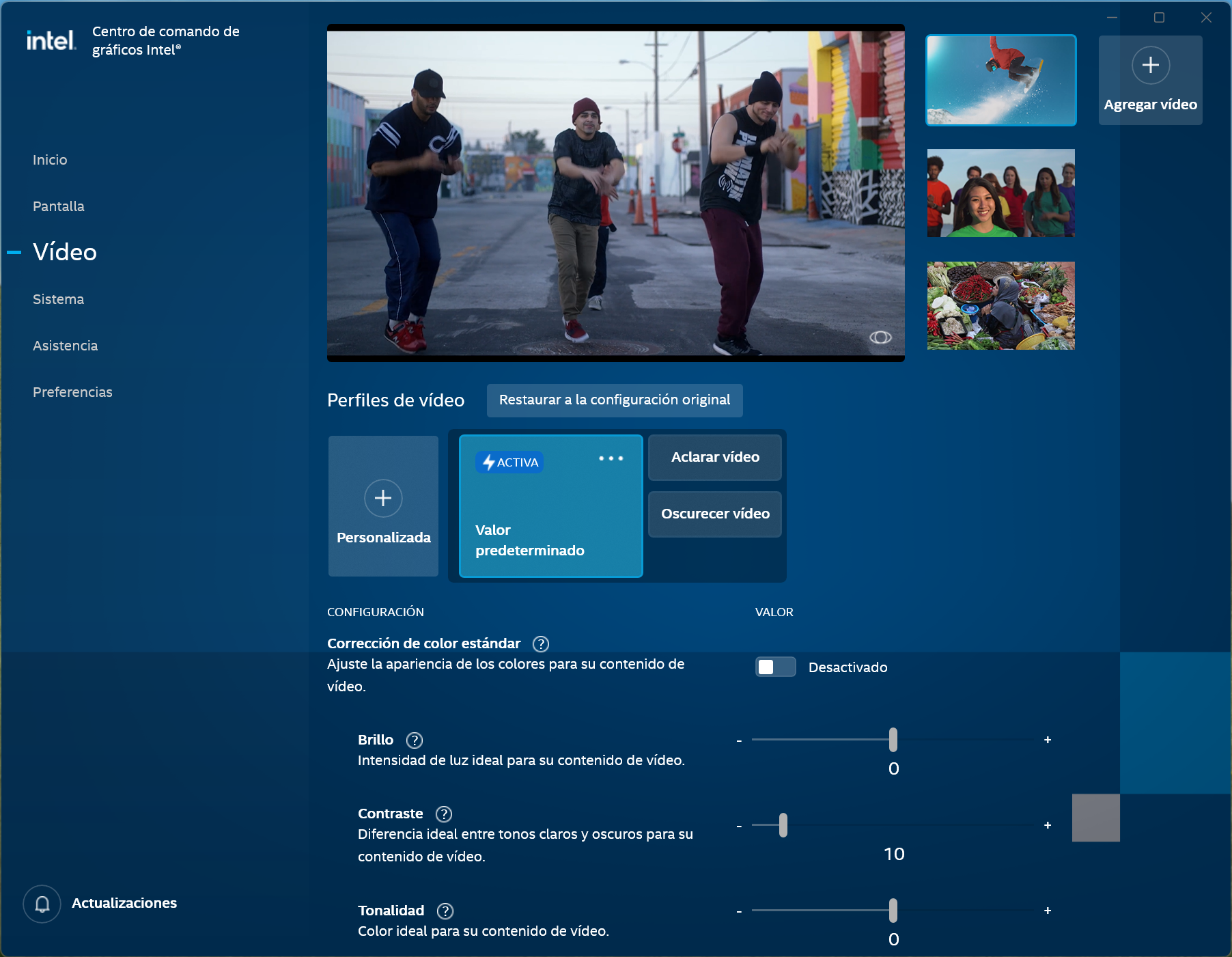Click the Contraste slider handle
This screenshot has height=957, width=1232.
(783, 825)
